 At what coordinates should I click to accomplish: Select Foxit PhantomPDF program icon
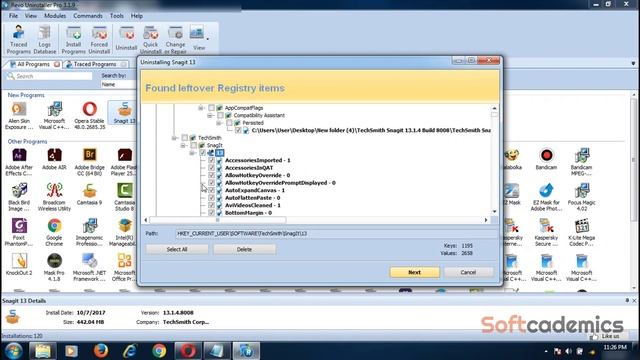tap(19, 232)
